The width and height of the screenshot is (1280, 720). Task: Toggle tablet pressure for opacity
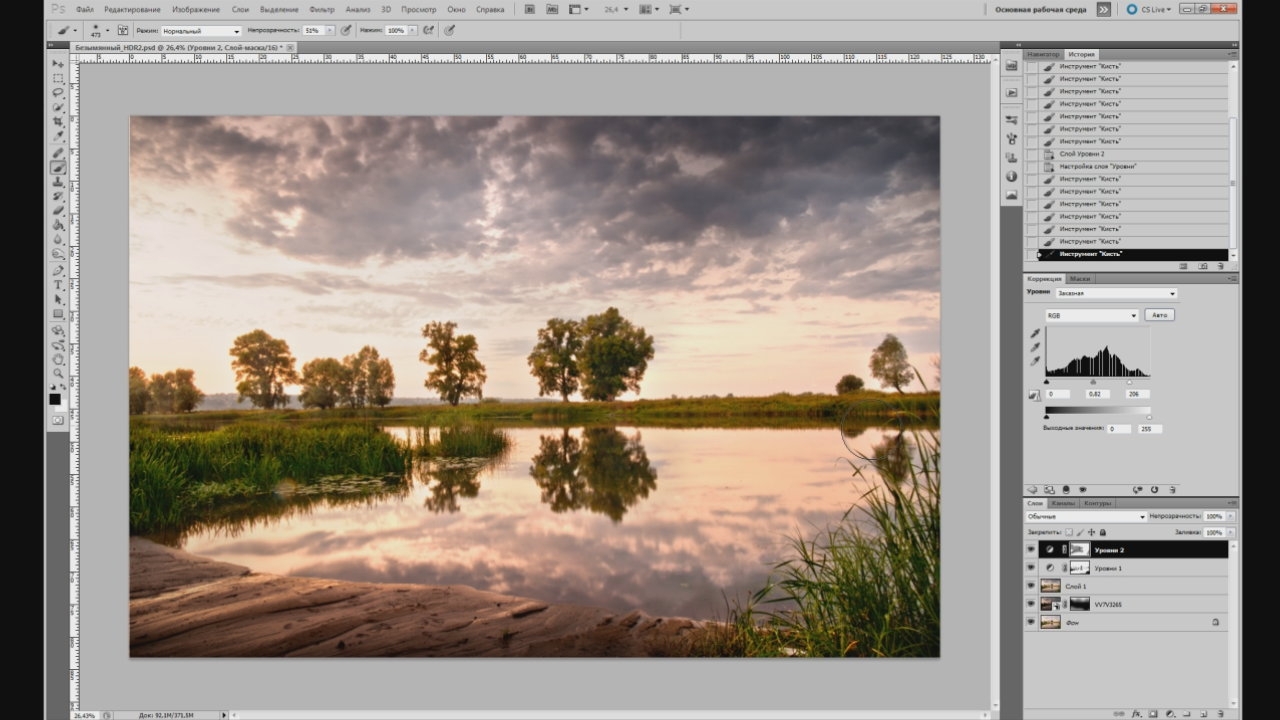(x=346, y=30)
